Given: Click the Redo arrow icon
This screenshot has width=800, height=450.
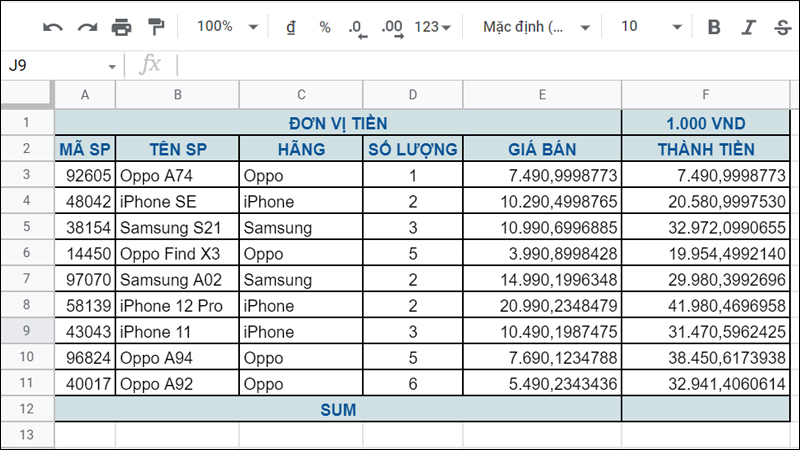Looking at the screenshot, I should [x=87, y=27].
